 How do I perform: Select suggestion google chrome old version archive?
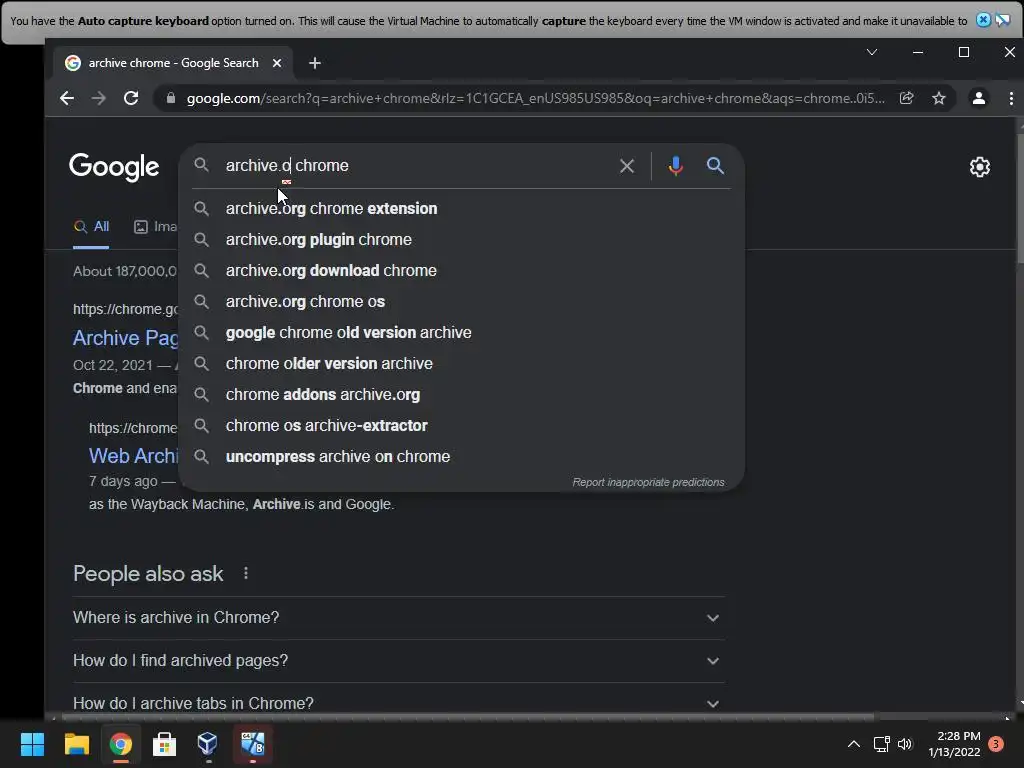pyautogui.click(x=461, y=332)
